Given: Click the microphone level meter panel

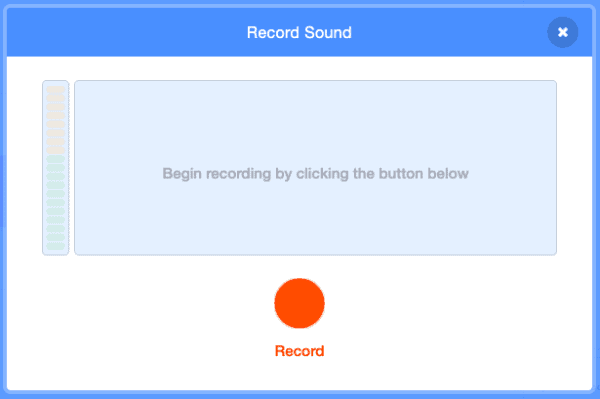Looking at the screenshot, I should click(x=55, y=168).
